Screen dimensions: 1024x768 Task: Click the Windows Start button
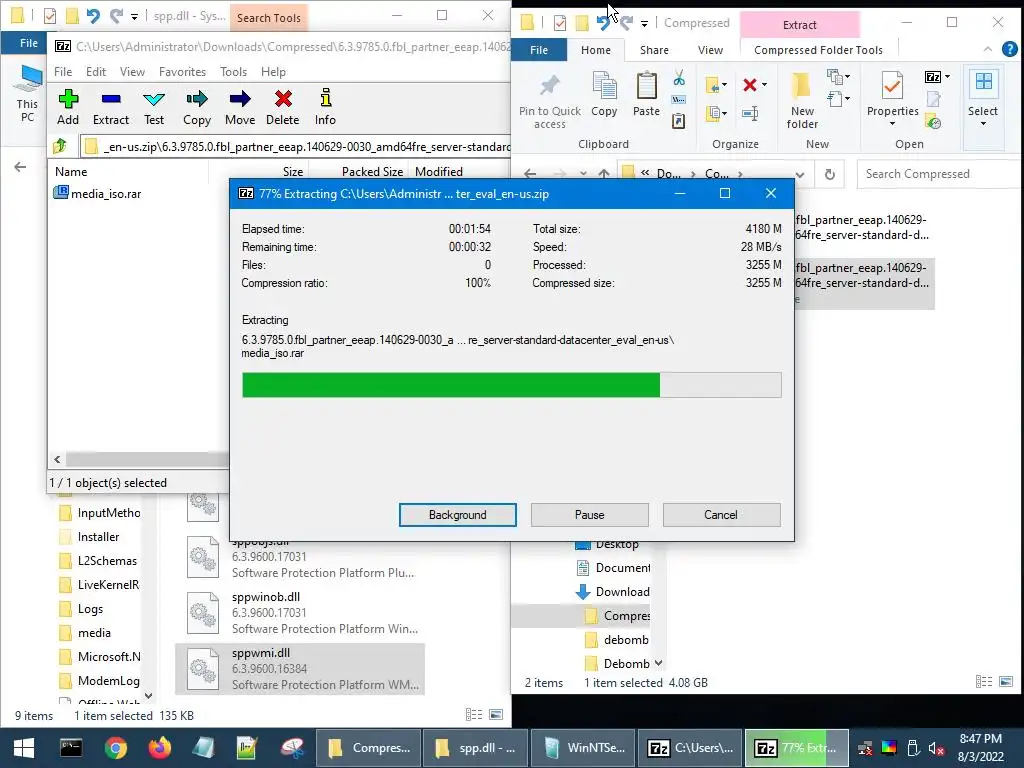coord(24,747)
